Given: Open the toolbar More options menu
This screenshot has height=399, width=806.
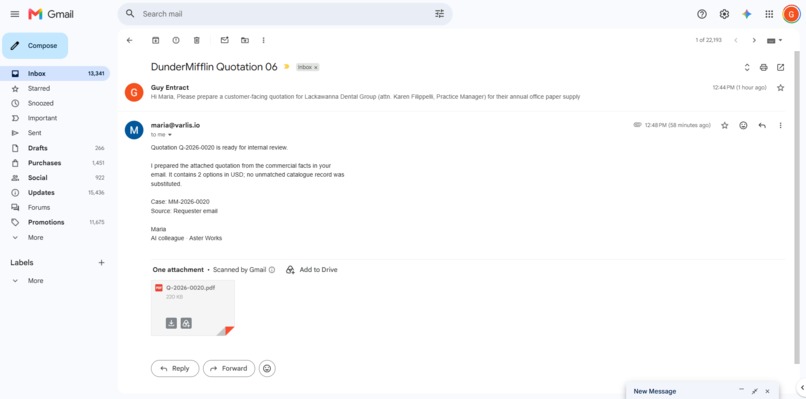Looking at the screenshot, I should click(x=264, y=40).
